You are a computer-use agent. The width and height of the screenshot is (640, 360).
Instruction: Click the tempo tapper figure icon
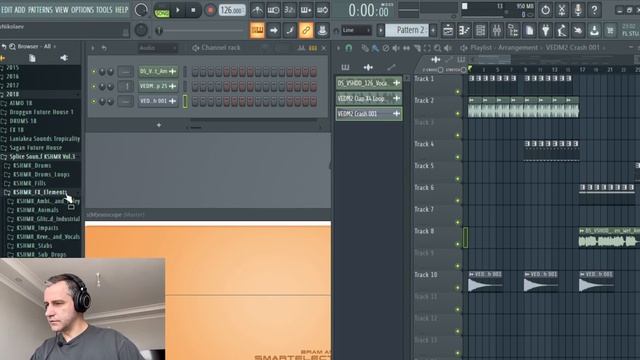pos(562,30)
